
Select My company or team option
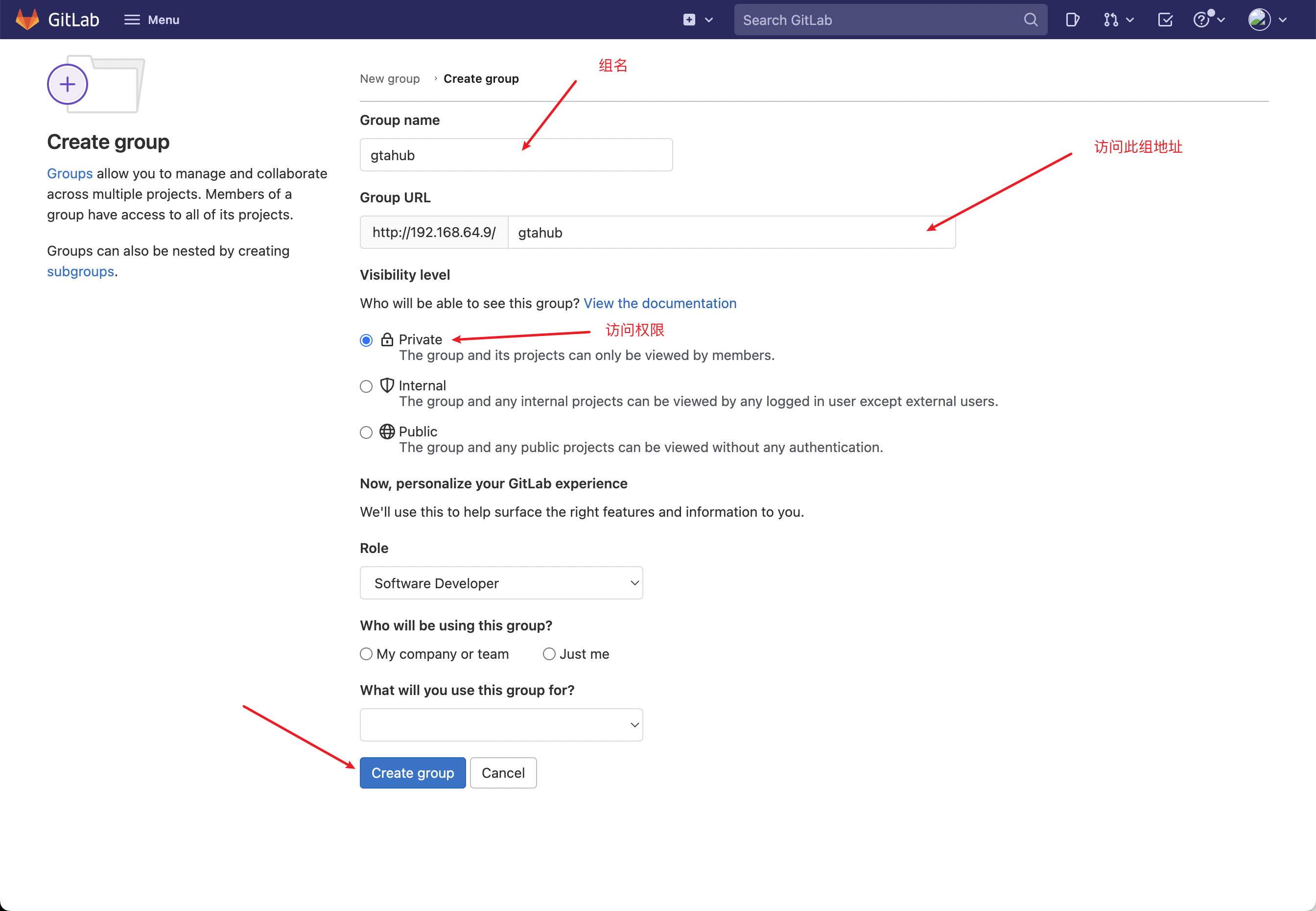[x=366, y=654]
